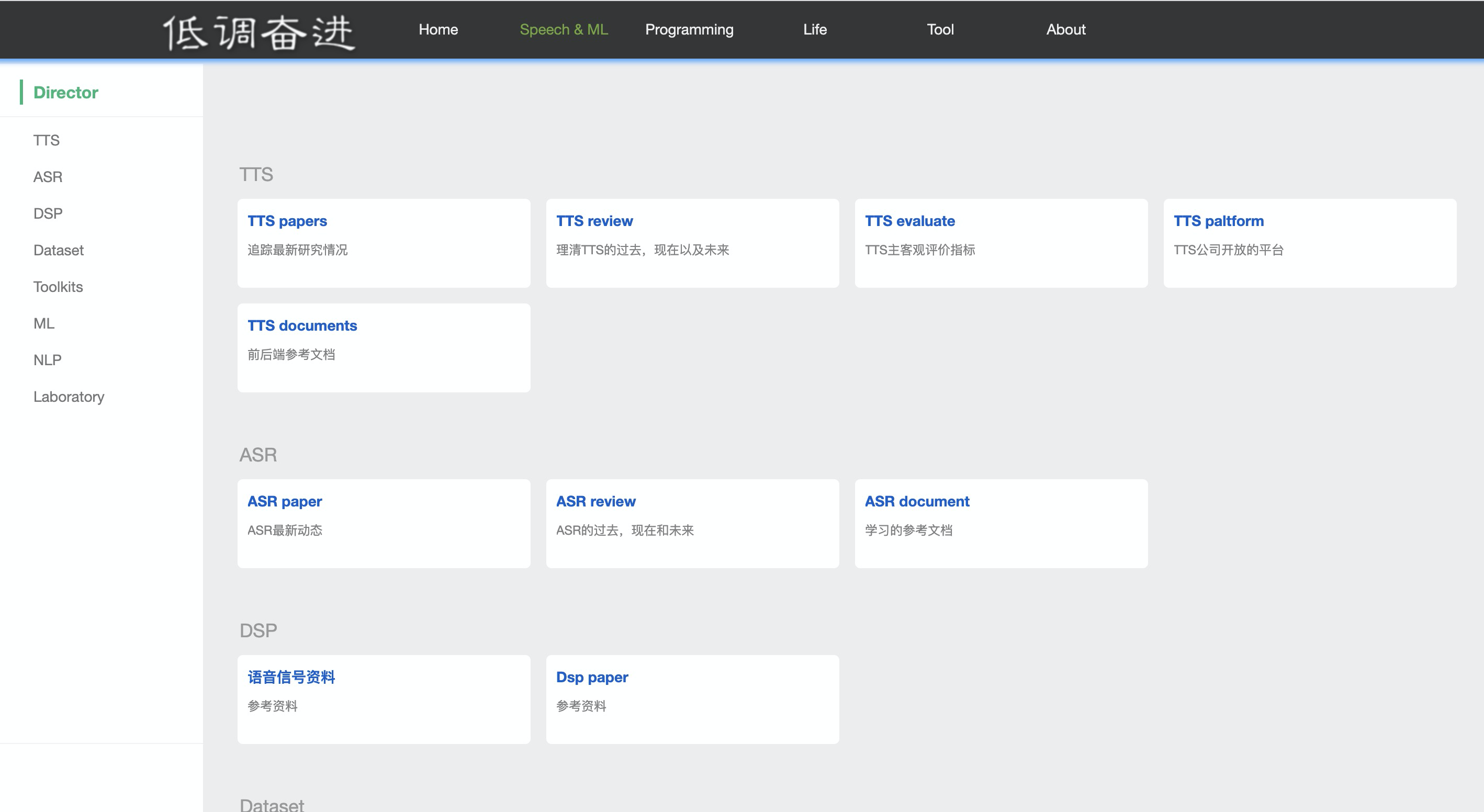Open the TTS paltform link
This screenshot has height=812, width=1484.
(1218, 221)
